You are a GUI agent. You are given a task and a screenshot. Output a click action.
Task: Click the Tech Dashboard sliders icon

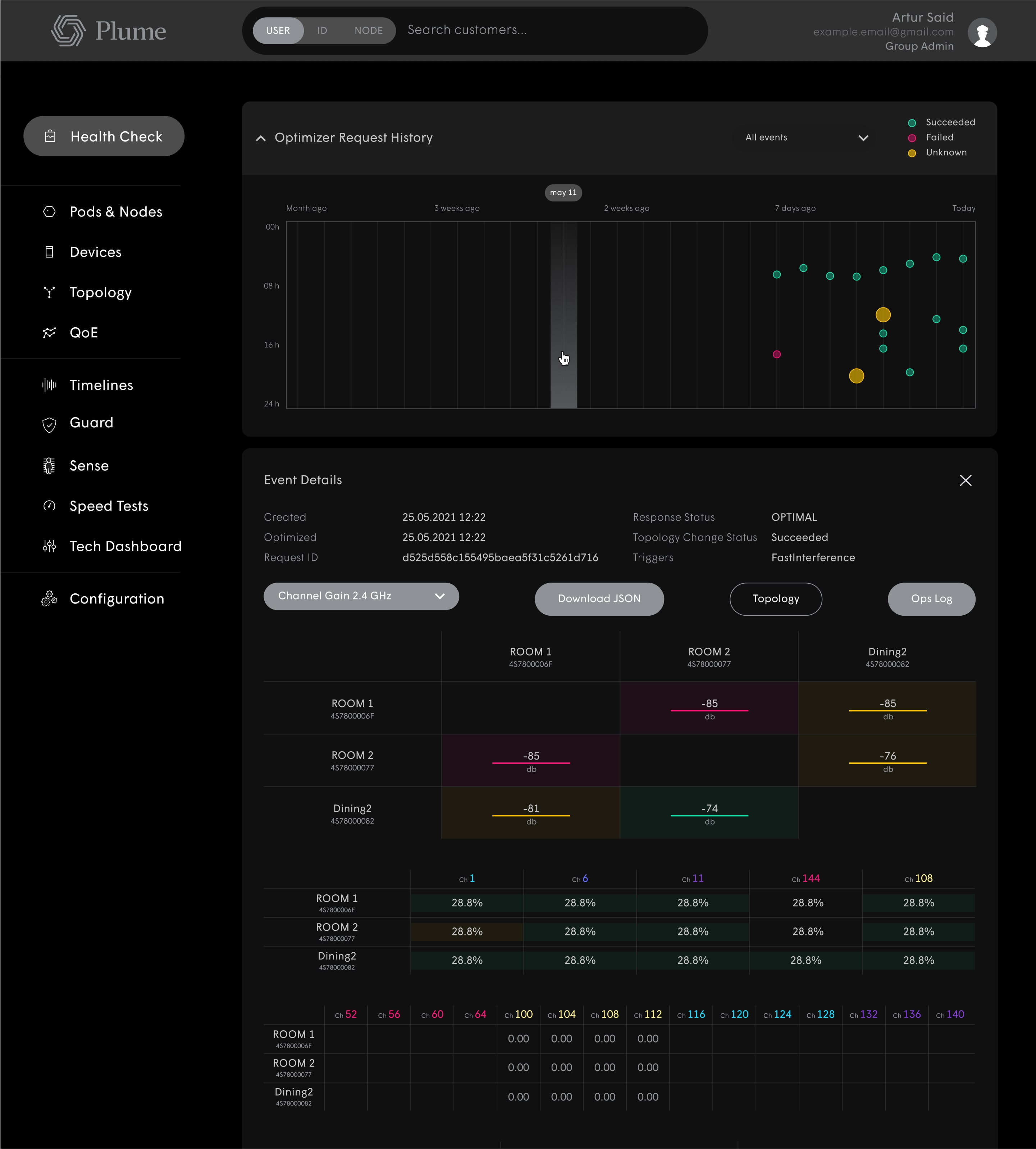tap(50, 547)
